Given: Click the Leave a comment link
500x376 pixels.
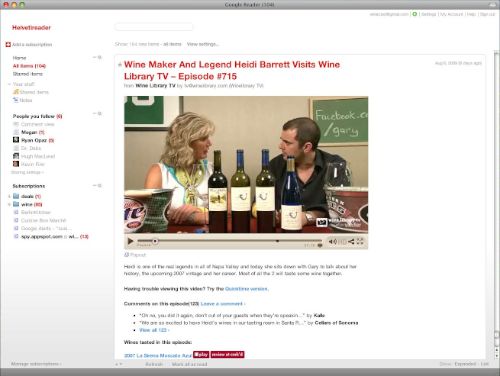Looking at the screenshot, I should (x=222, y=304).
